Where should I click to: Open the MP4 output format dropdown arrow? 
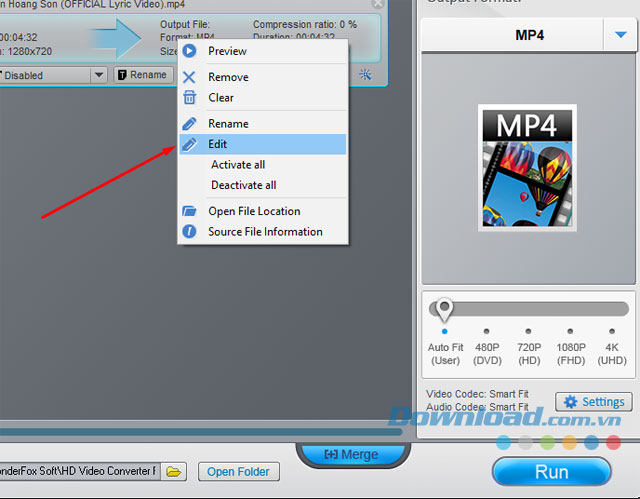pos(620,35)
